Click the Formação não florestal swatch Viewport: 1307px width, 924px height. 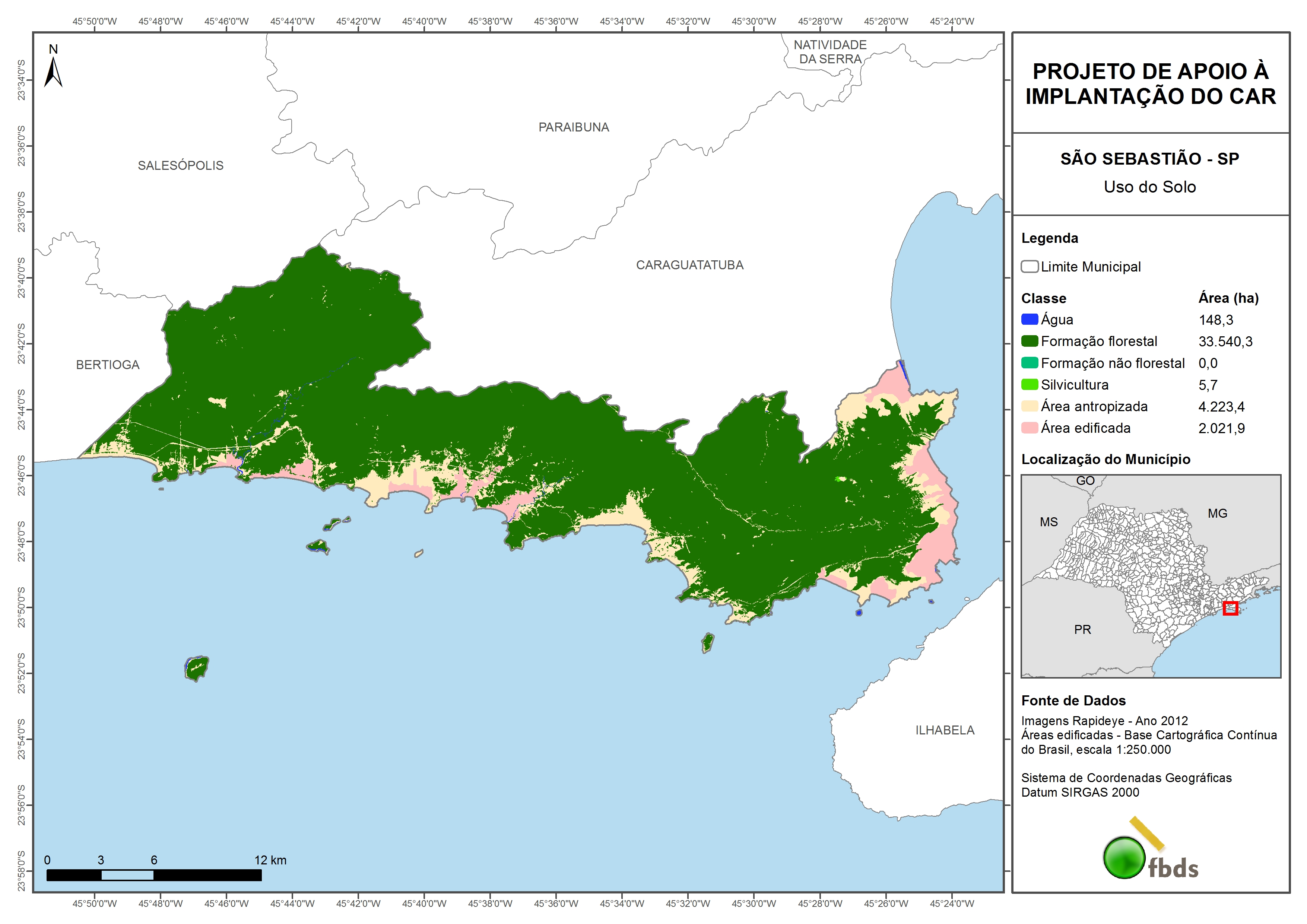tap(1029, 363)
